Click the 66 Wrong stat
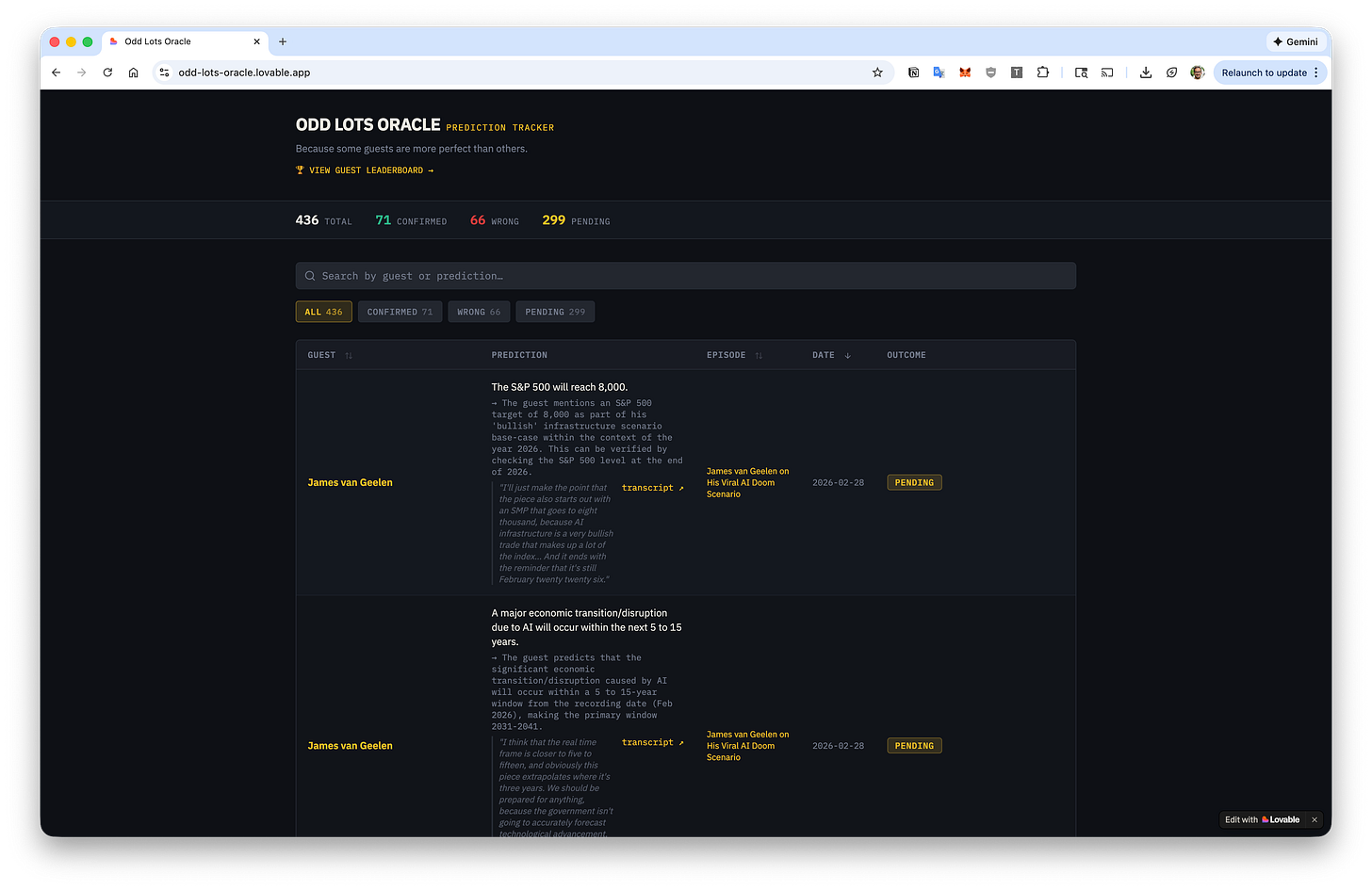The image size is (1372, 890). [x=495, y=220]
